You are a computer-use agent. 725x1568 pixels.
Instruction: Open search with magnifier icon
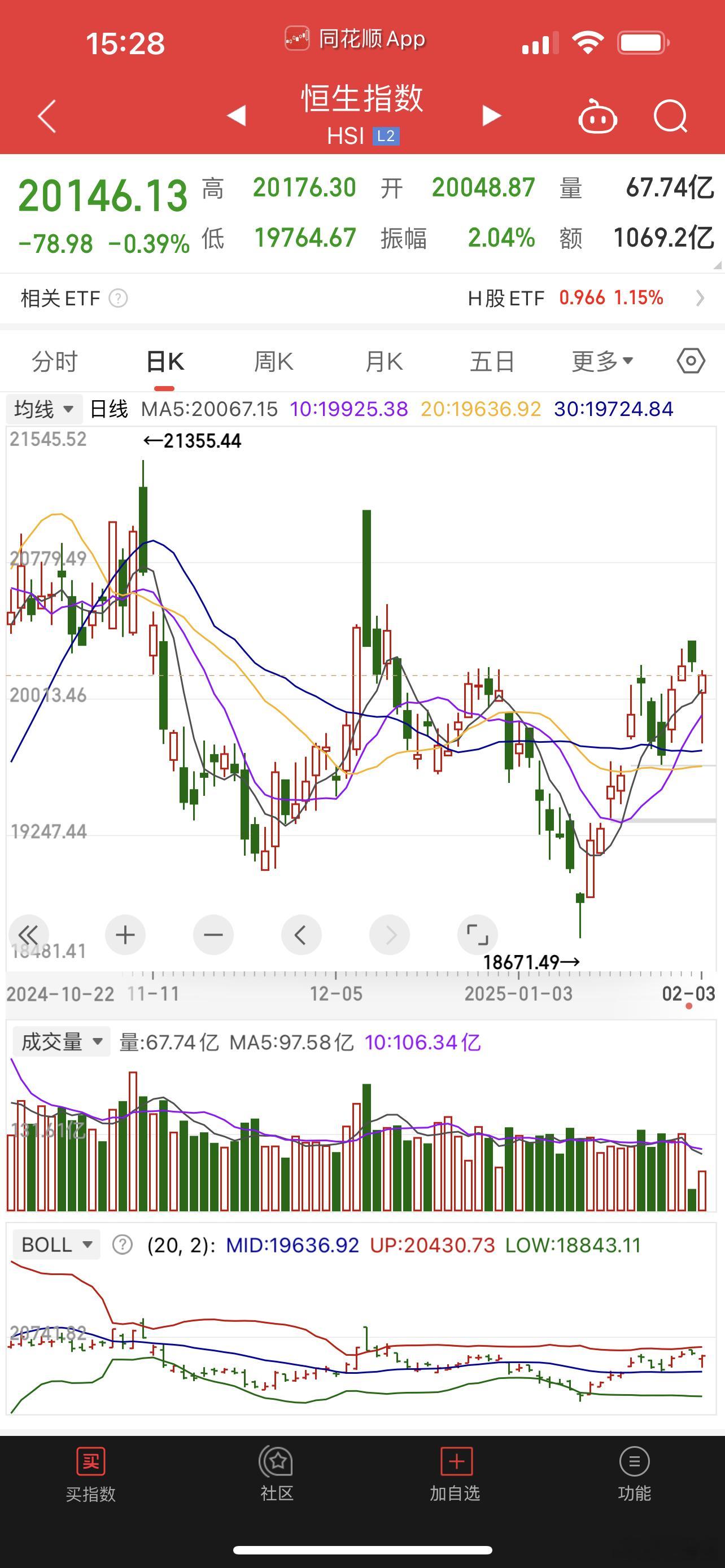[x=671, y=116]
